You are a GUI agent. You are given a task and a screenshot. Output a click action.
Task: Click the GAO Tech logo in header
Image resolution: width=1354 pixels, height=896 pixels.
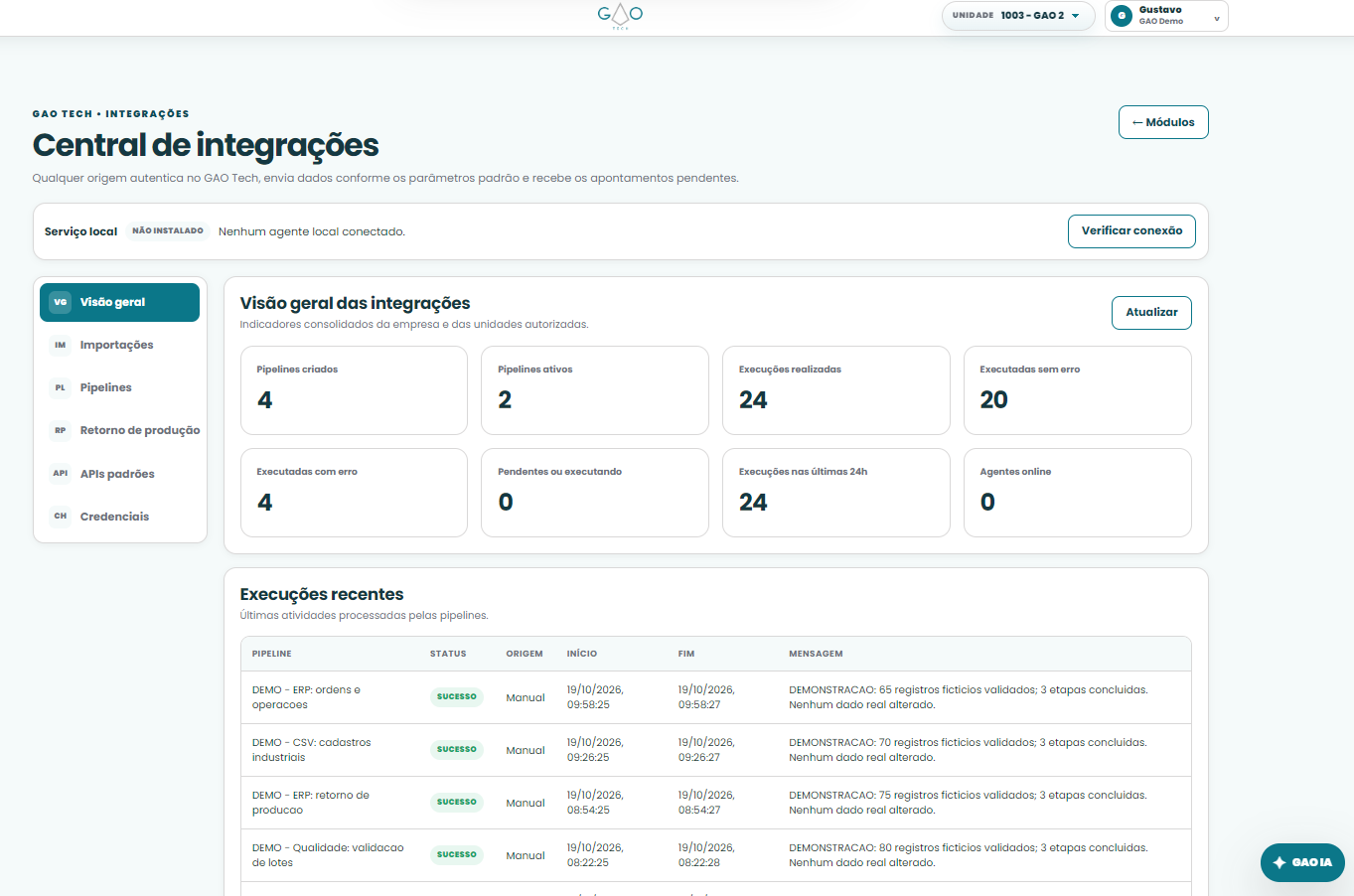tap(620, 16)
